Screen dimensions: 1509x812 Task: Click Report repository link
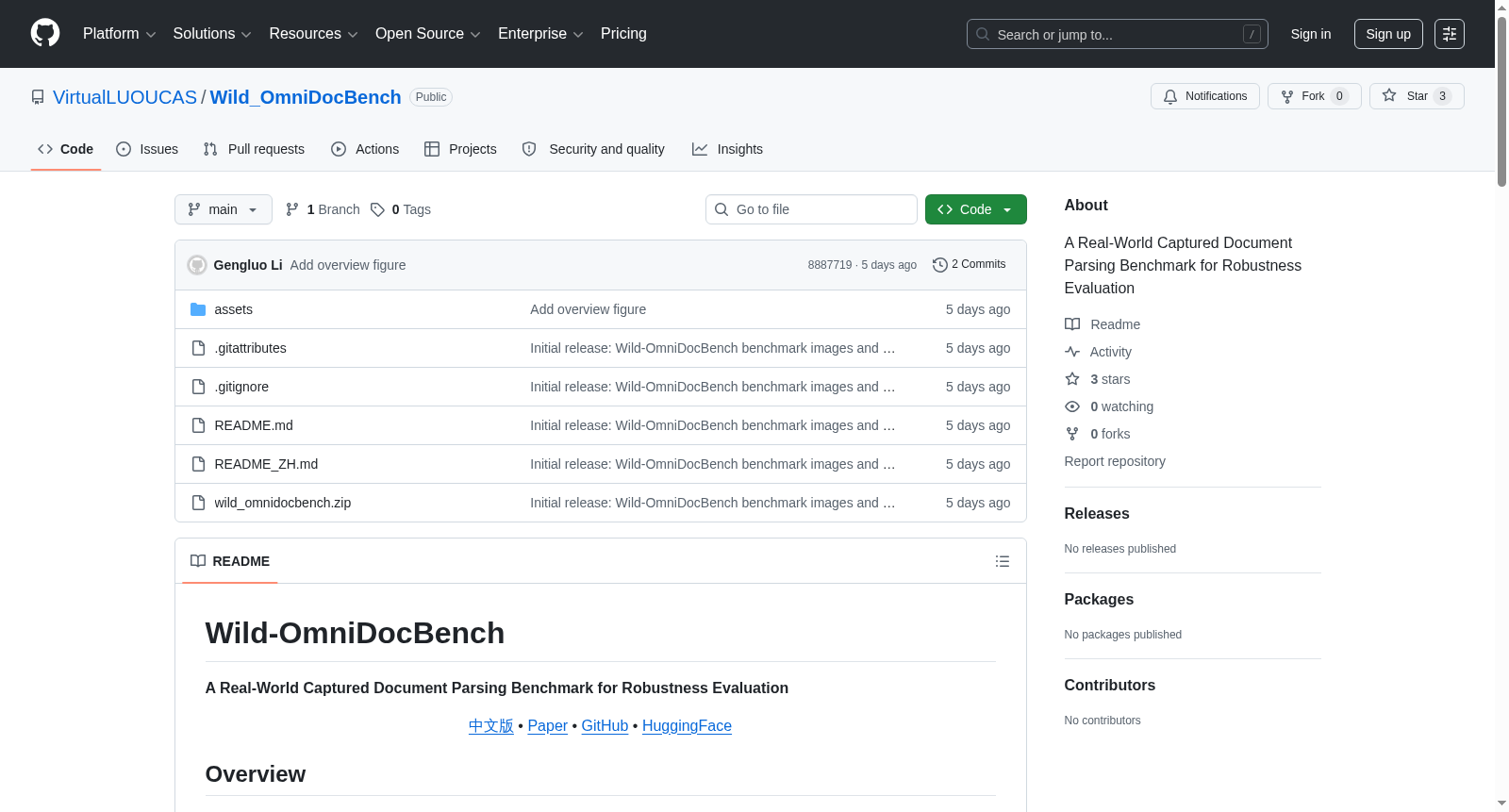1115,461
